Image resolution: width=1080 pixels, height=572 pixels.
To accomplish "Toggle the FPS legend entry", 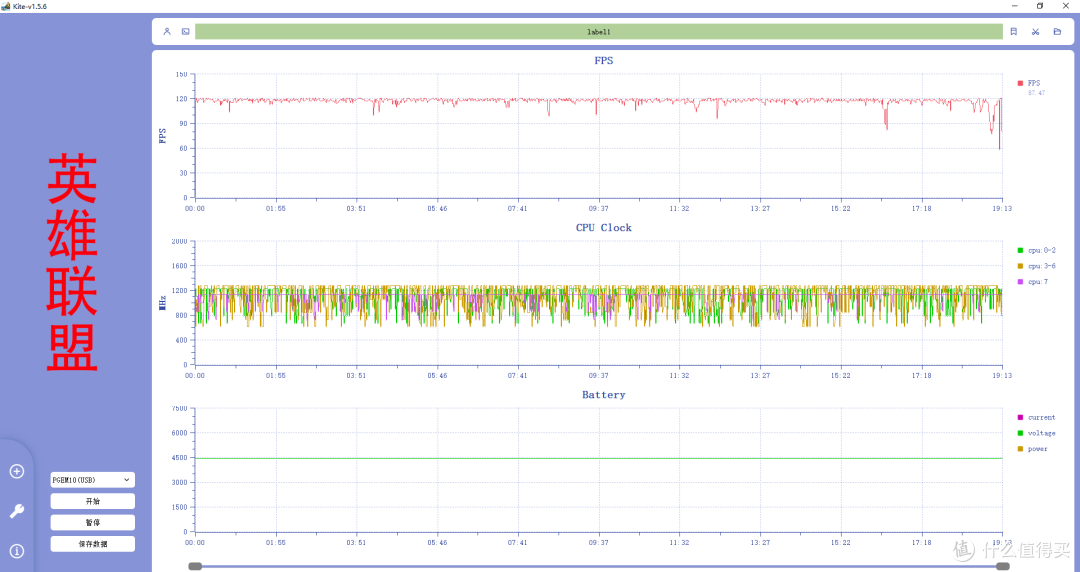I will point(1029,83).
